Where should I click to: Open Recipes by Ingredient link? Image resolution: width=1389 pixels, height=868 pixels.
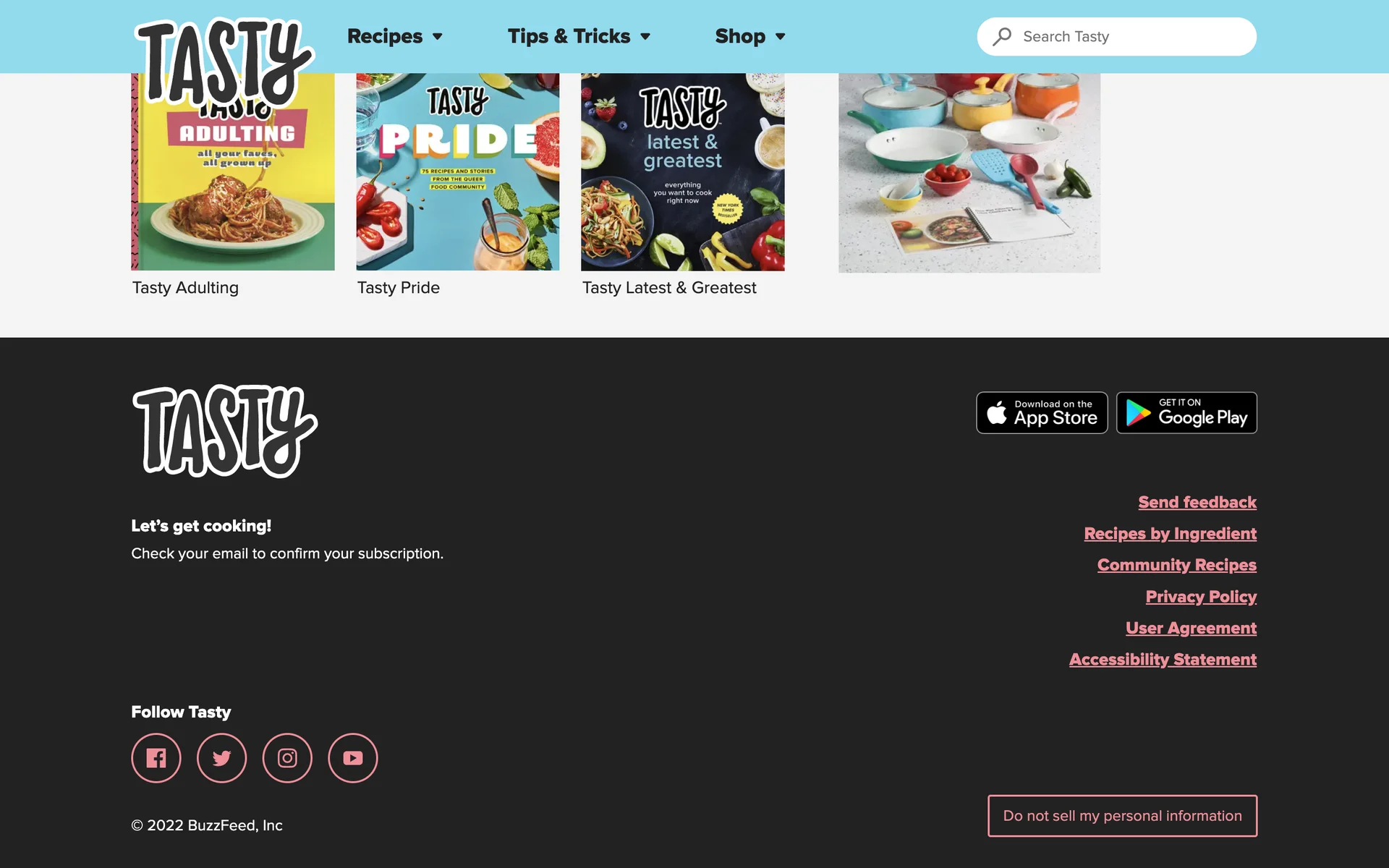point(1170,534)
